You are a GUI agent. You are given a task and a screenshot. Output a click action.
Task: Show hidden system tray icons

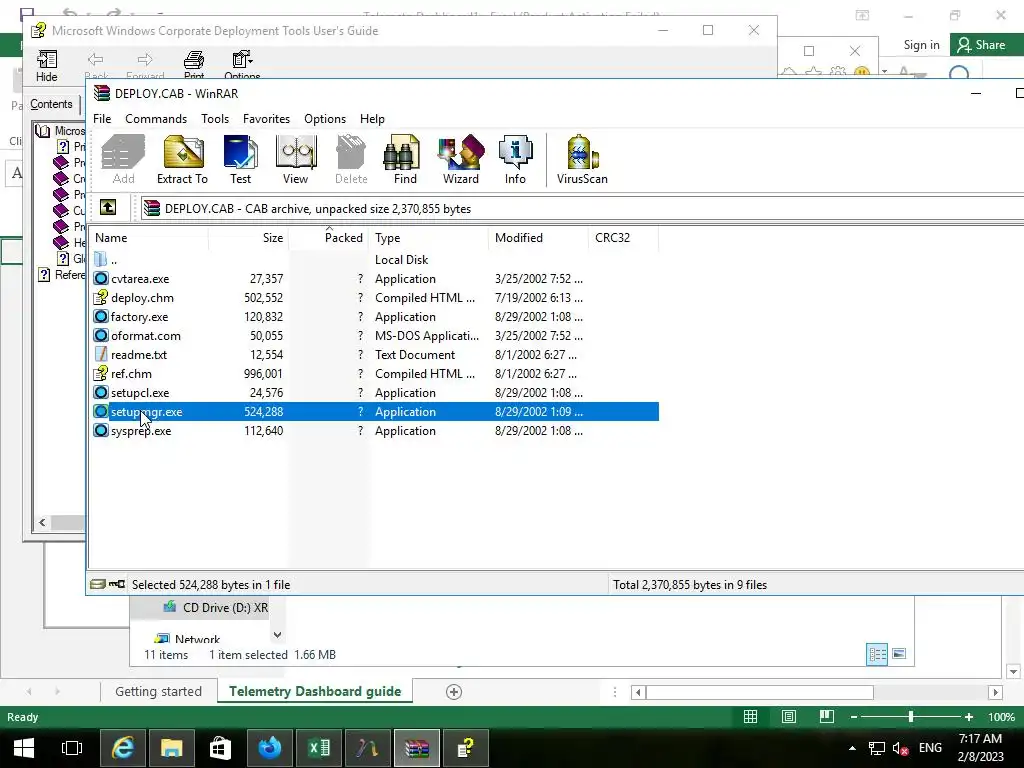(x=852, y=748)
